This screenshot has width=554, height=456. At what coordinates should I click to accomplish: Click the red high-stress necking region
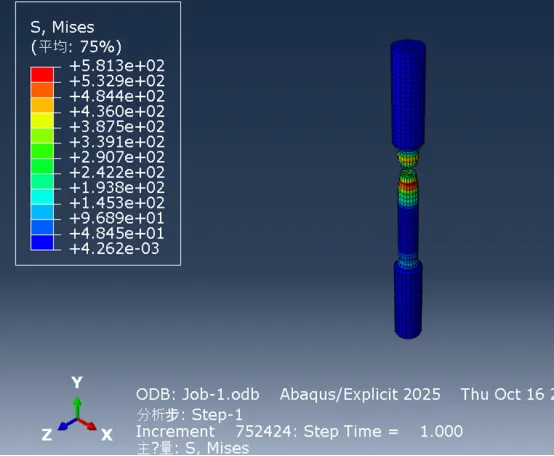click(x=408, y=185)
